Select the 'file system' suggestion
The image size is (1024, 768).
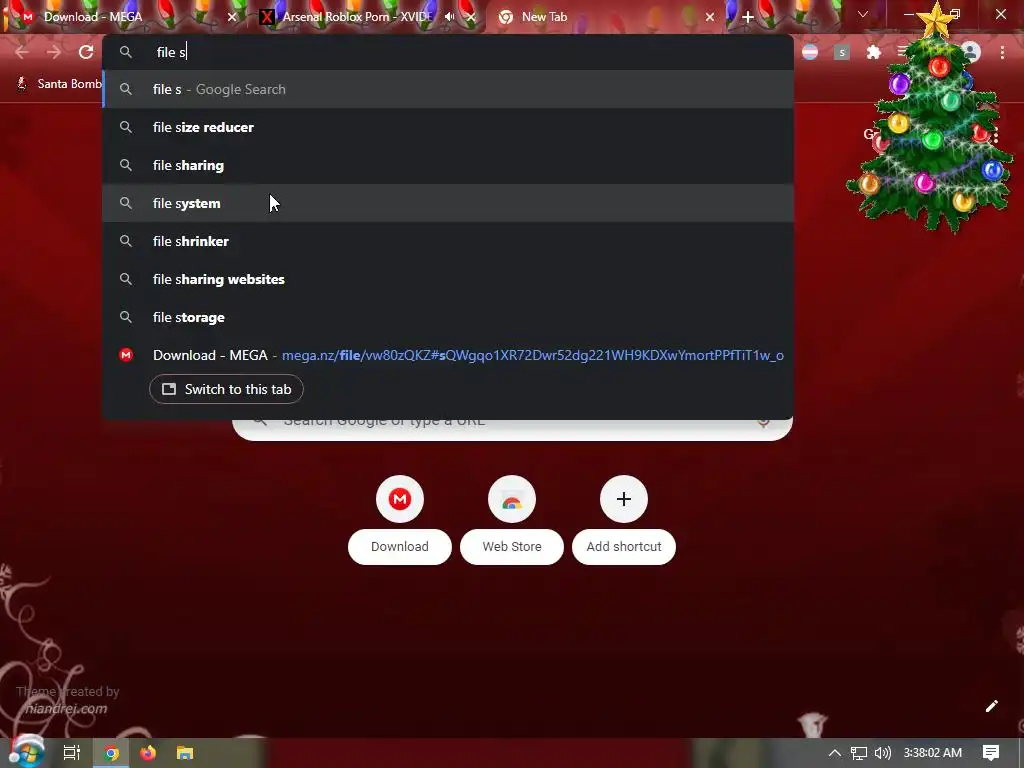point(448,203)
